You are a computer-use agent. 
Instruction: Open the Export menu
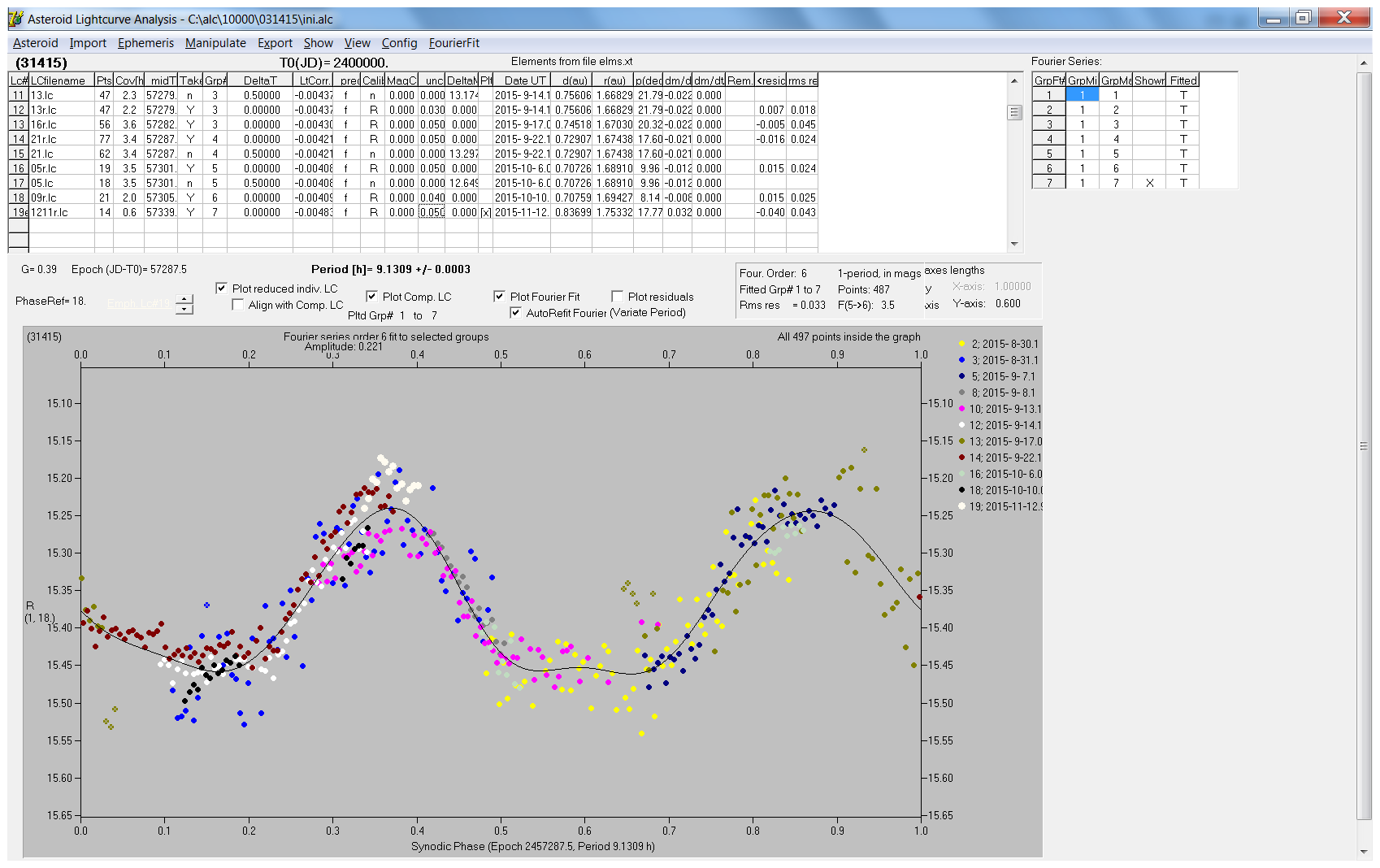pos(275,43)
